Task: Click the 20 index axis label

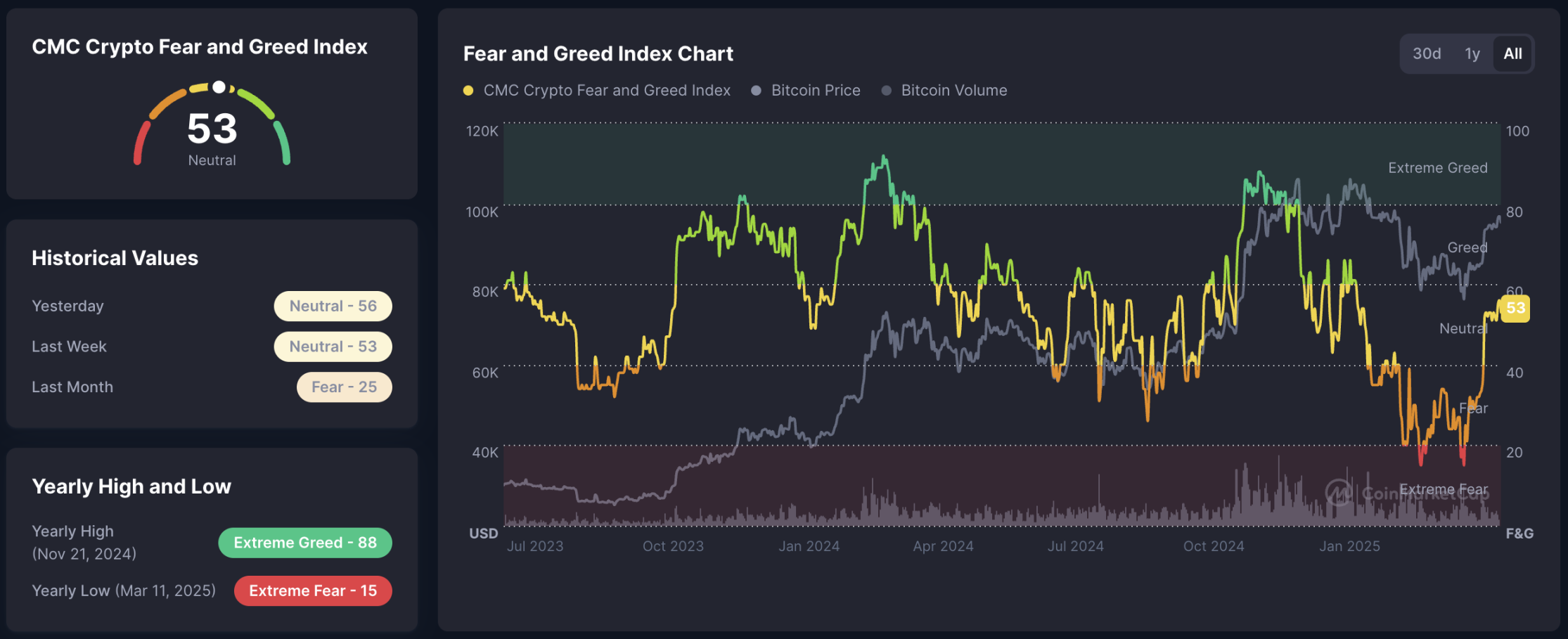Action: pyautogui.click(x=1514, y=453)
